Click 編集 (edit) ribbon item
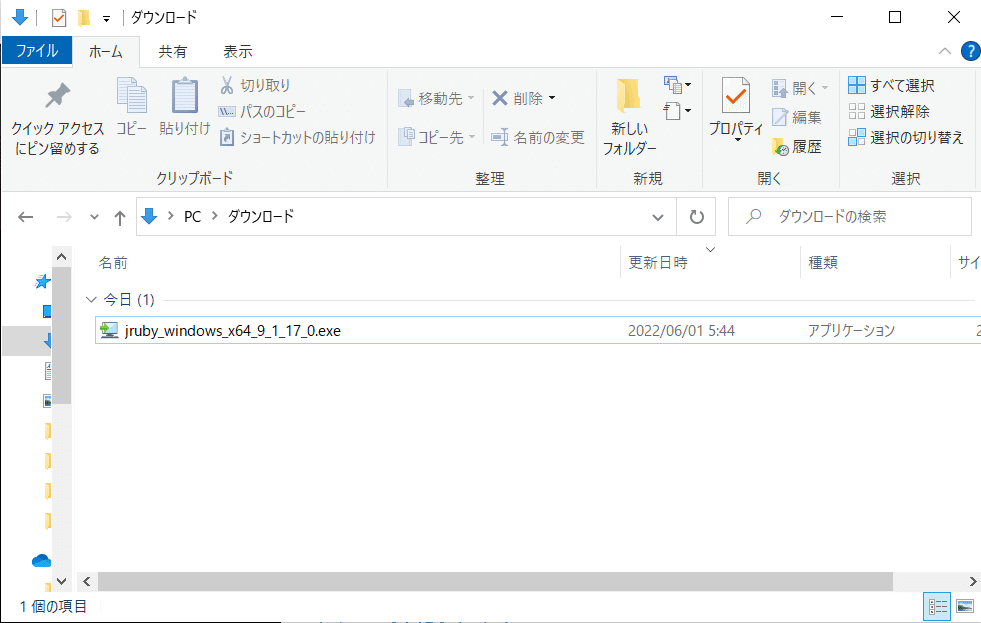This screenshot has height=623, width=981. (796, 117)
